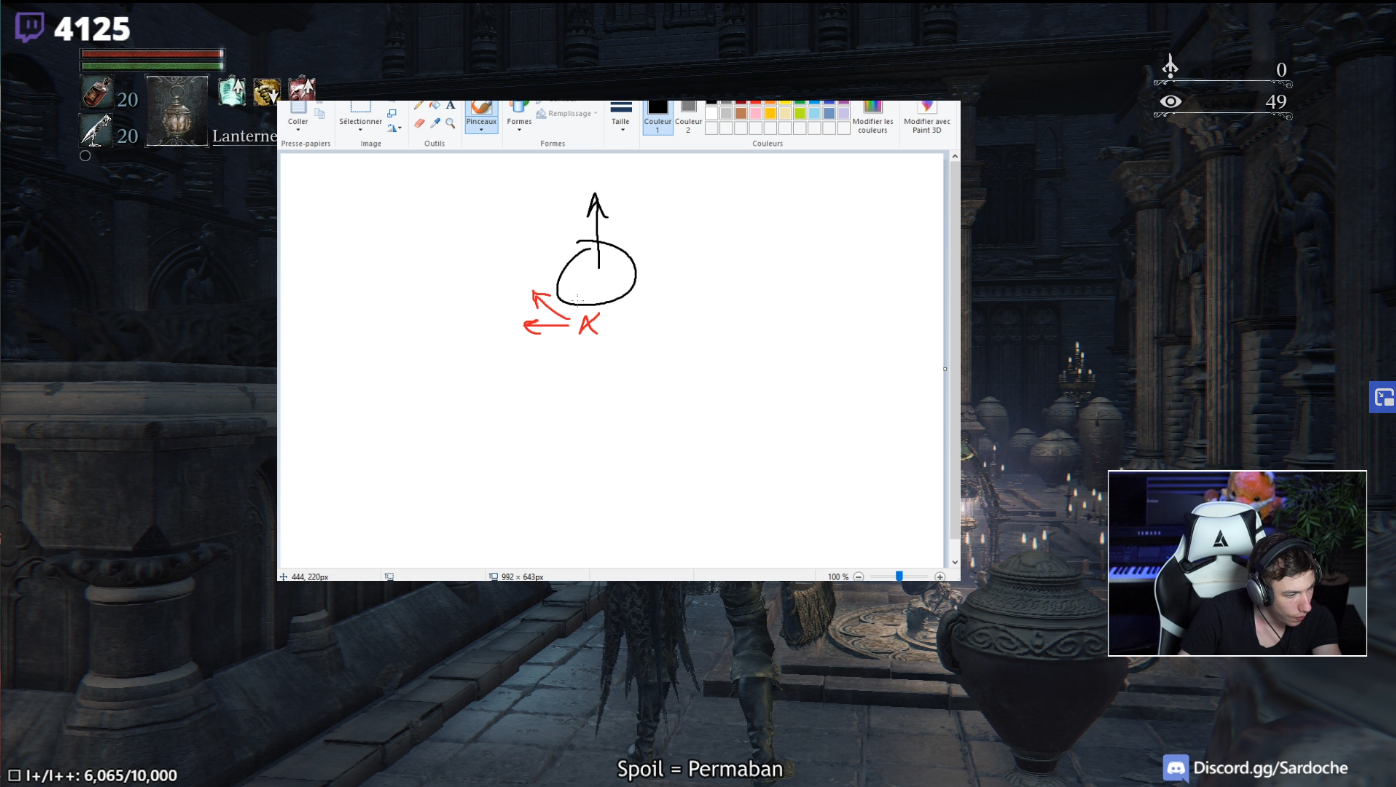Open Modifier avec Paint 3D
This screenshot has width=1396, height=787.
point(927,117)
